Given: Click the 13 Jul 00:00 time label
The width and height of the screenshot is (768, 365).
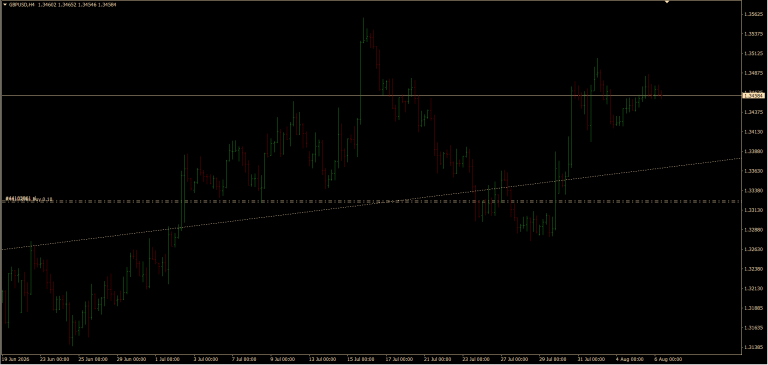Looking at the screenshot, I should (x=322, y=359).
